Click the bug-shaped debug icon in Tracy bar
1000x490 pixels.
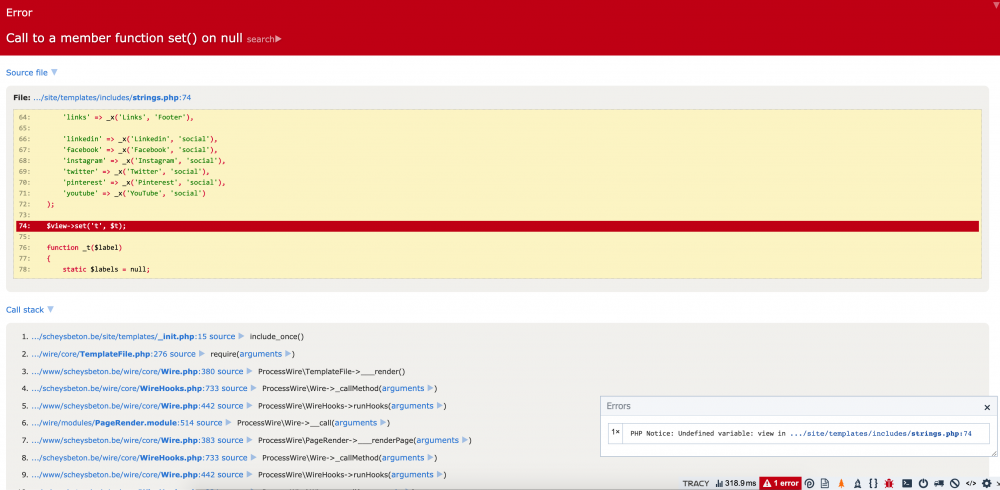(x=890, y=483)
